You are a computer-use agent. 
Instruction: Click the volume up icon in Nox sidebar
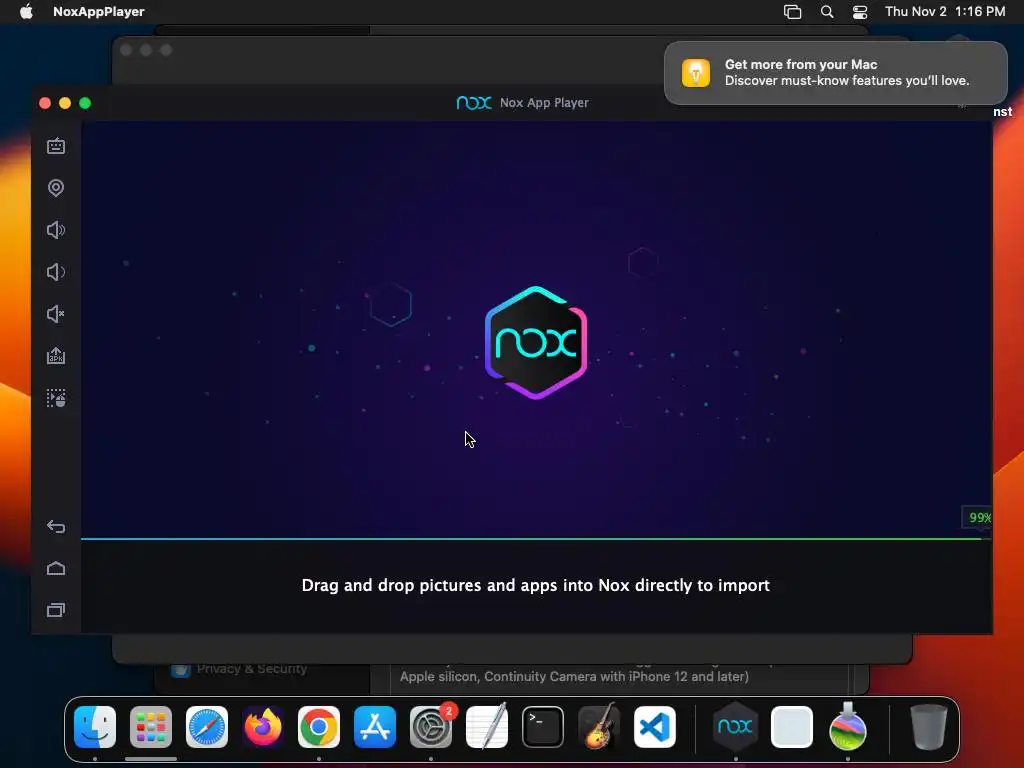[x=56, y=230]
